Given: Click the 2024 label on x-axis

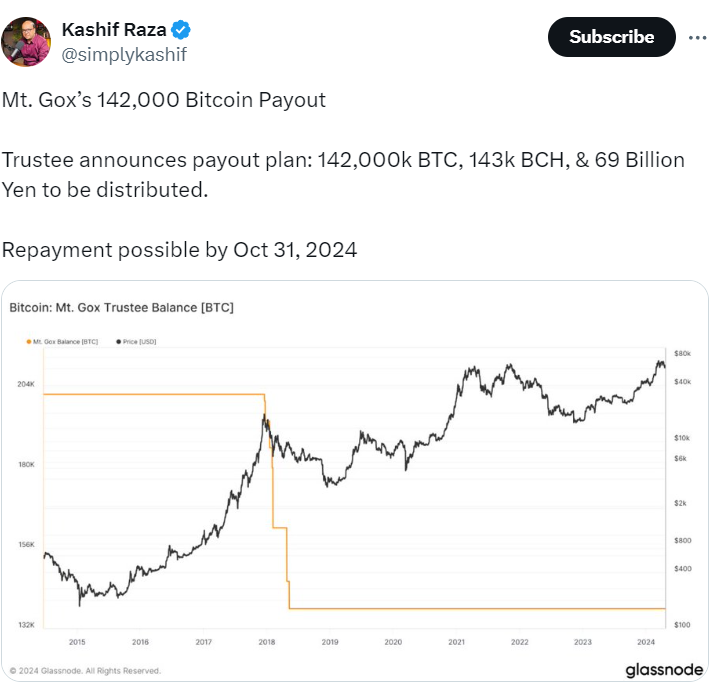Looking at the screenshot, I should click(646, 642).
